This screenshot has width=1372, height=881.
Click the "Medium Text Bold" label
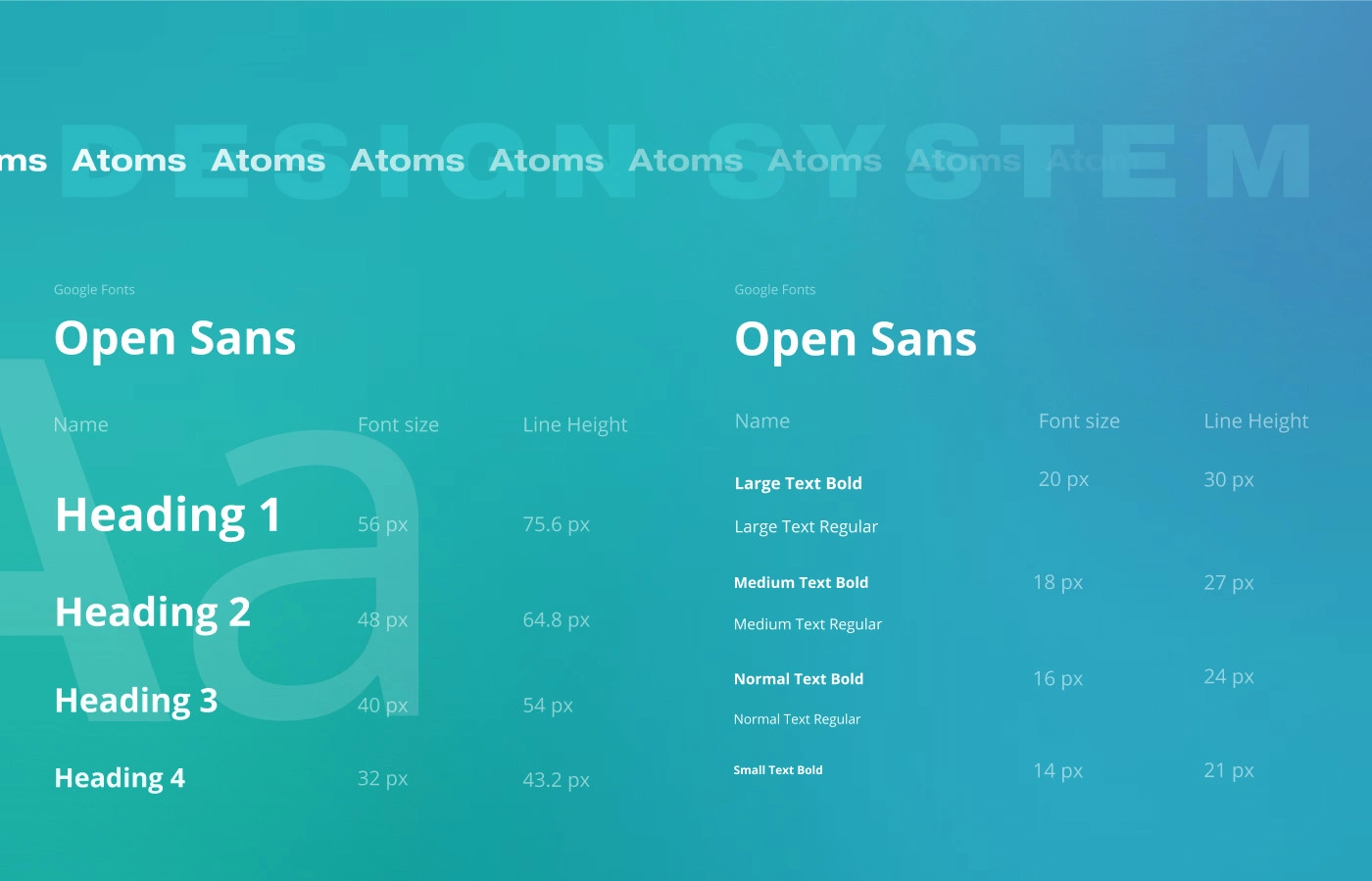click(802, 582)
